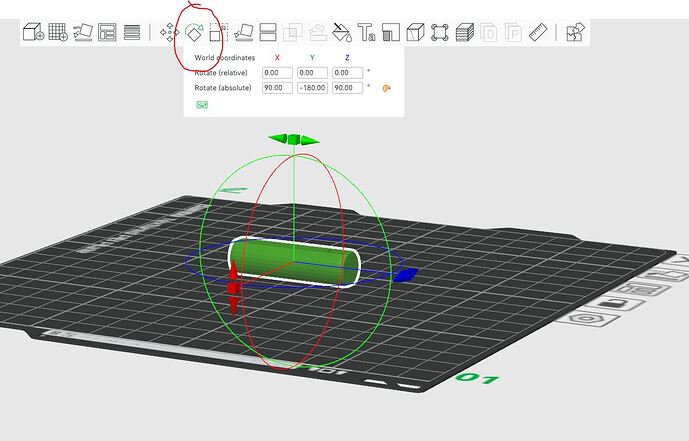Click the green icon below the Rotate (absolute) row

pyautogui.click(x=202, y=105)
